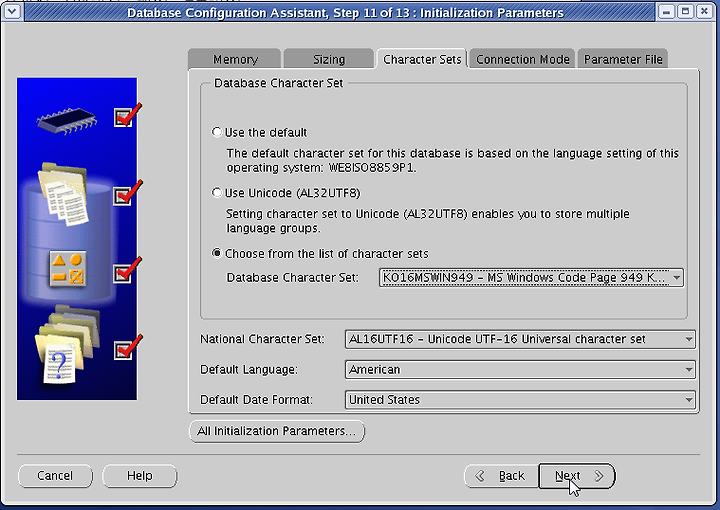The width and height of the screenshot is (720, 510).
Task: Switch to the Connection Mode tab
Action: pos(523,59)
